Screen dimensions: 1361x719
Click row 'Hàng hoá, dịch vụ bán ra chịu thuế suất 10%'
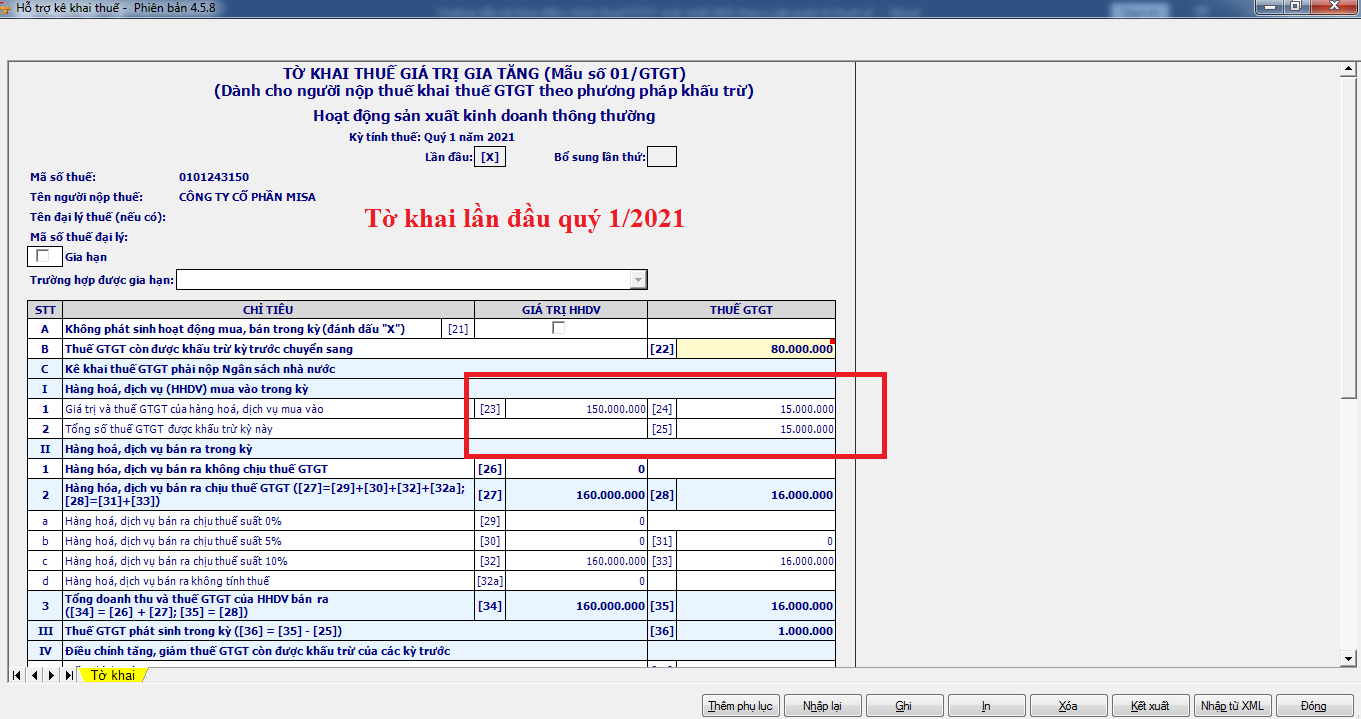[432, 561]
